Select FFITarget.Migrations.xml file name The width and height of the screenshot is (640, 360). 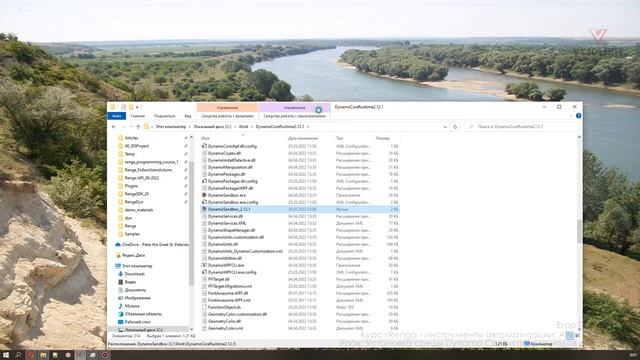pyautogui.click(x=230, y=286)
